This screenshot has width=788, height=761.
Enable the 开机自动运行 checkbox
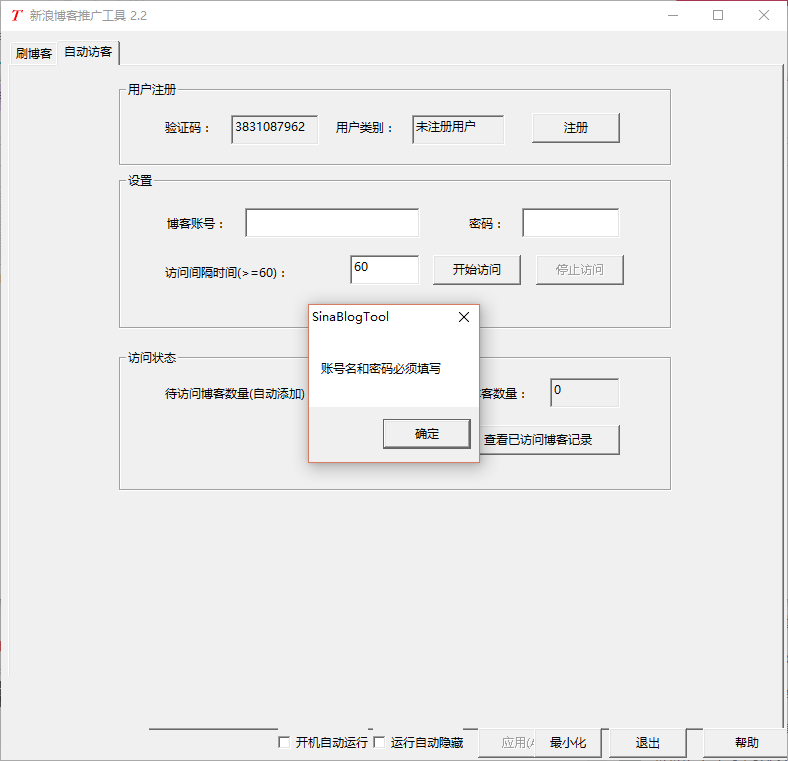tap(284, 743)
